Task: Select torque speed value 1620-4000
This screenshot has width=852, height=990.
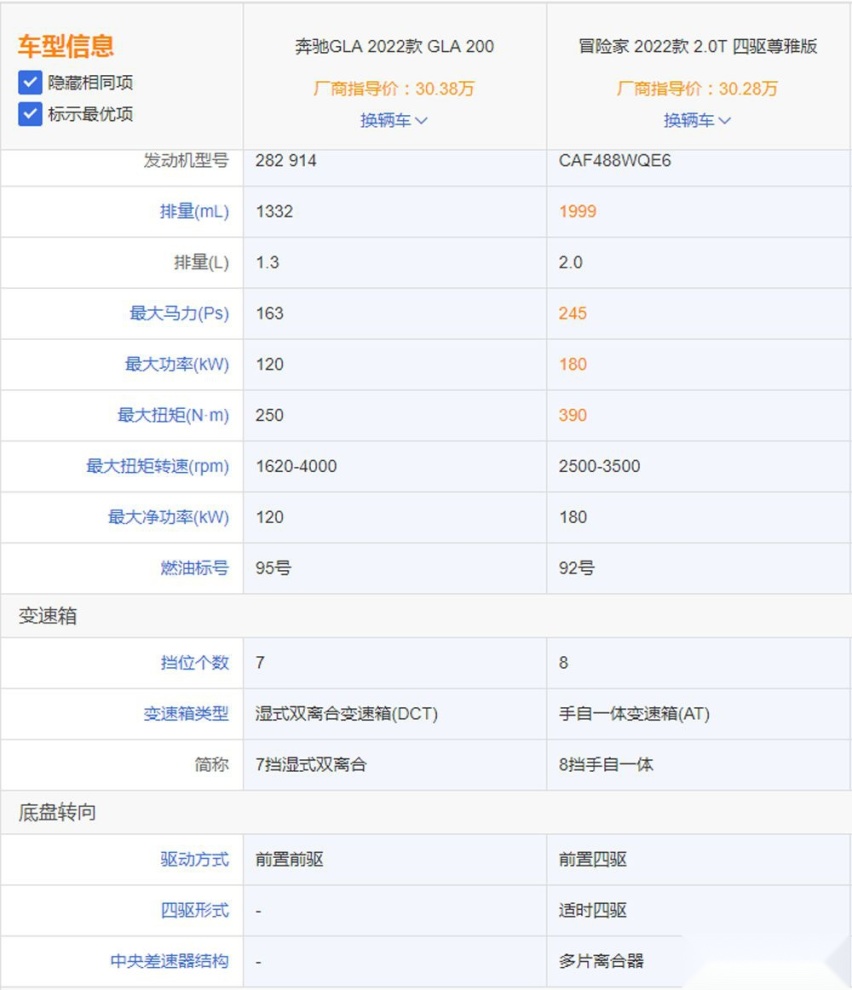Action: [296, 466]
